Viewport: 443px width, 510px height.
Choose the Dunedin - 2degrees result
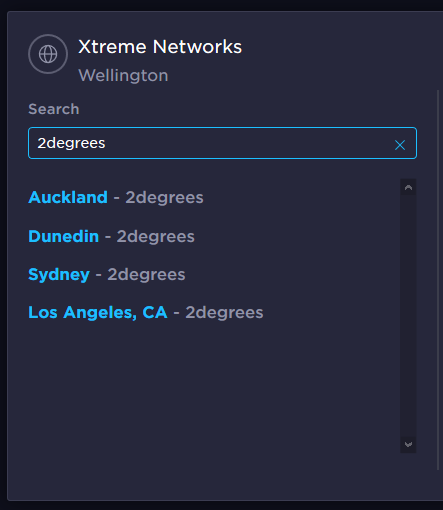pyautogui.click(x=111, y=236)
